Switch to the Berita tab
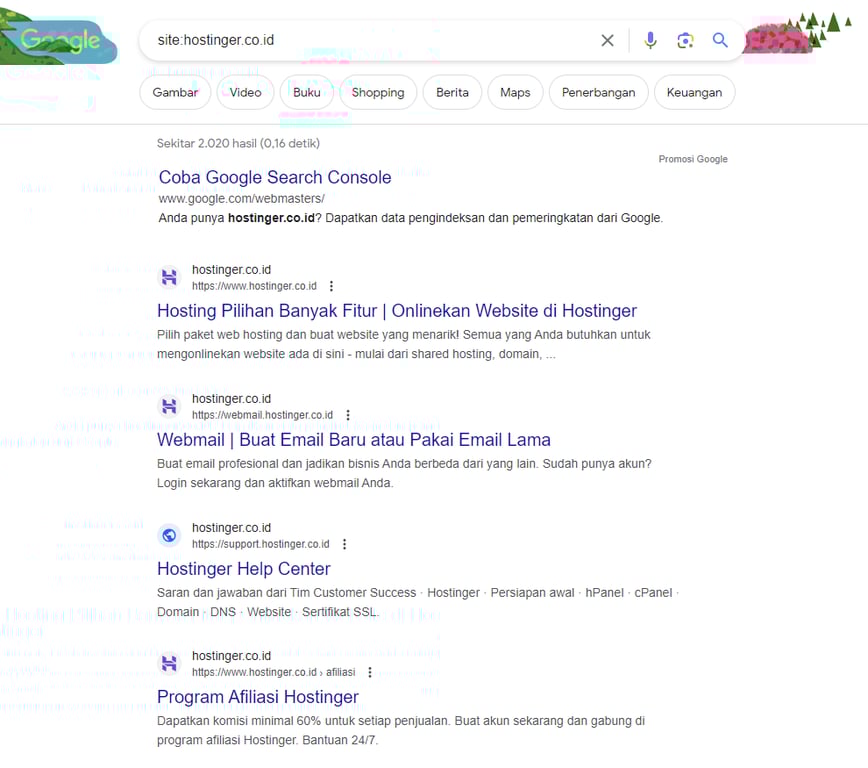The width and height of the screenshot is (868, 768). tap(452, 92)
